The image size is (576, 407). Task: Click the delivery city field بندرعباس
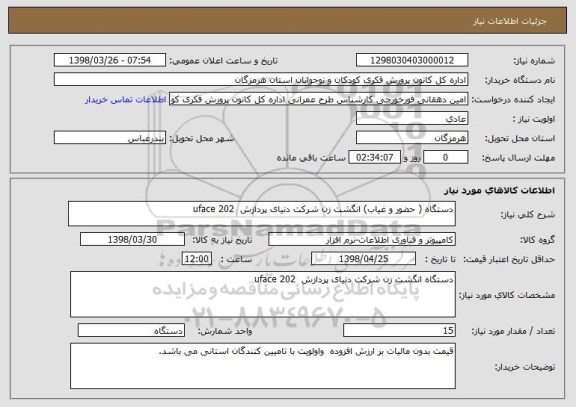pyautogui.click(x=110, y=138)
